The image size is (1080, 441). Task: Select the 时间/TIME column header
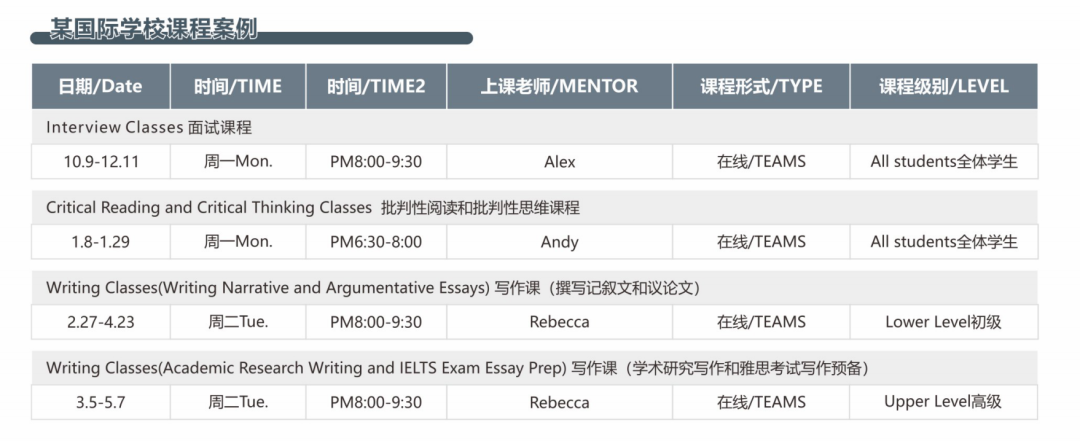[238, 86]
